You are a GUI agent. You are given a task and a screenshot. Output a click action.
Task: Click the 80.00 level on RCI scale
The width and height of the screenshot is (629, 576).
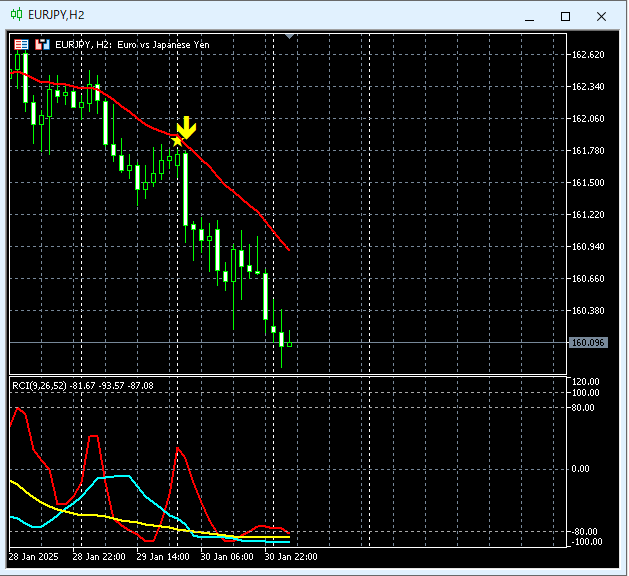[x=583, y=408]
